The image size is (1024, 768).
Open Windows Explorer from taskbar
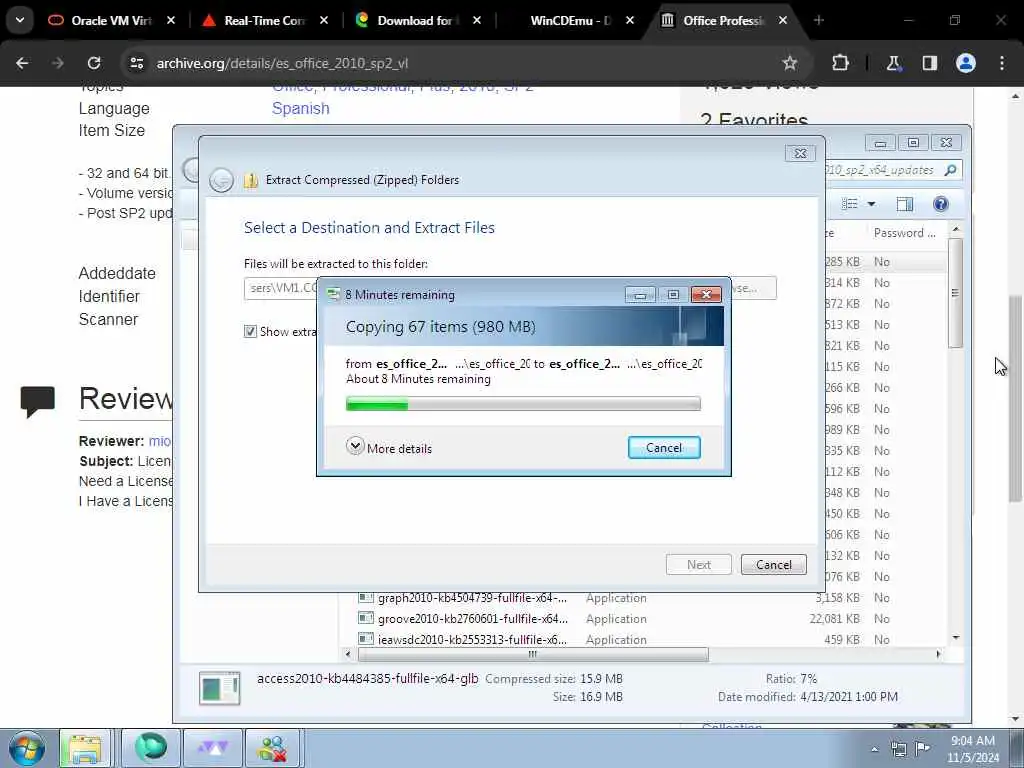(x=85, y=748)
